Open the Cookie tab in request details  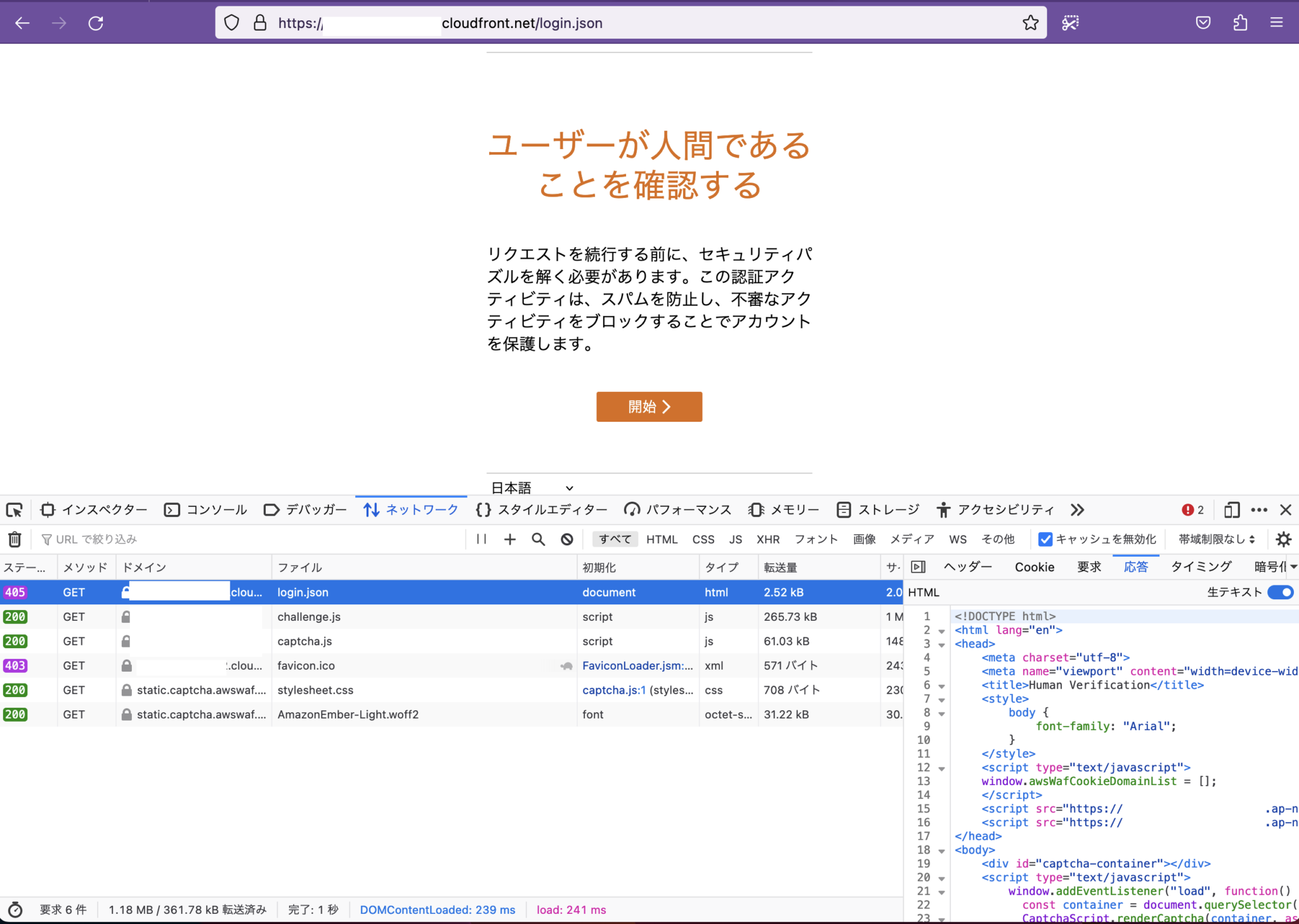[1034, 566]
